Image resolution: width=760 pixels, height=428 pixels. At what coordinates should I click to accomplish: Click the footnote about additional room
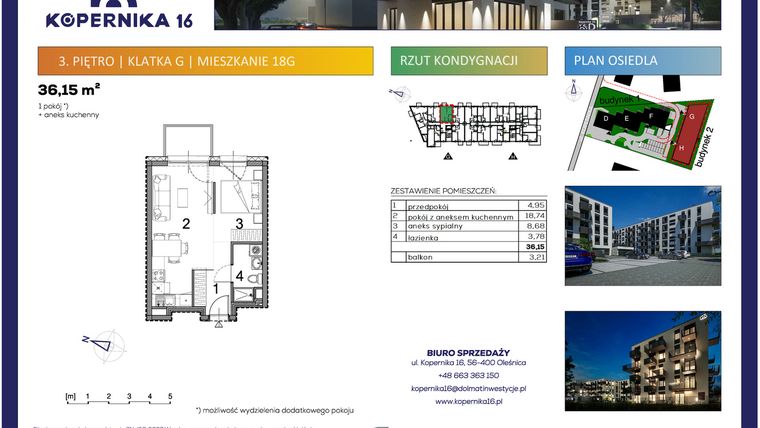click(x=275, y=410)
